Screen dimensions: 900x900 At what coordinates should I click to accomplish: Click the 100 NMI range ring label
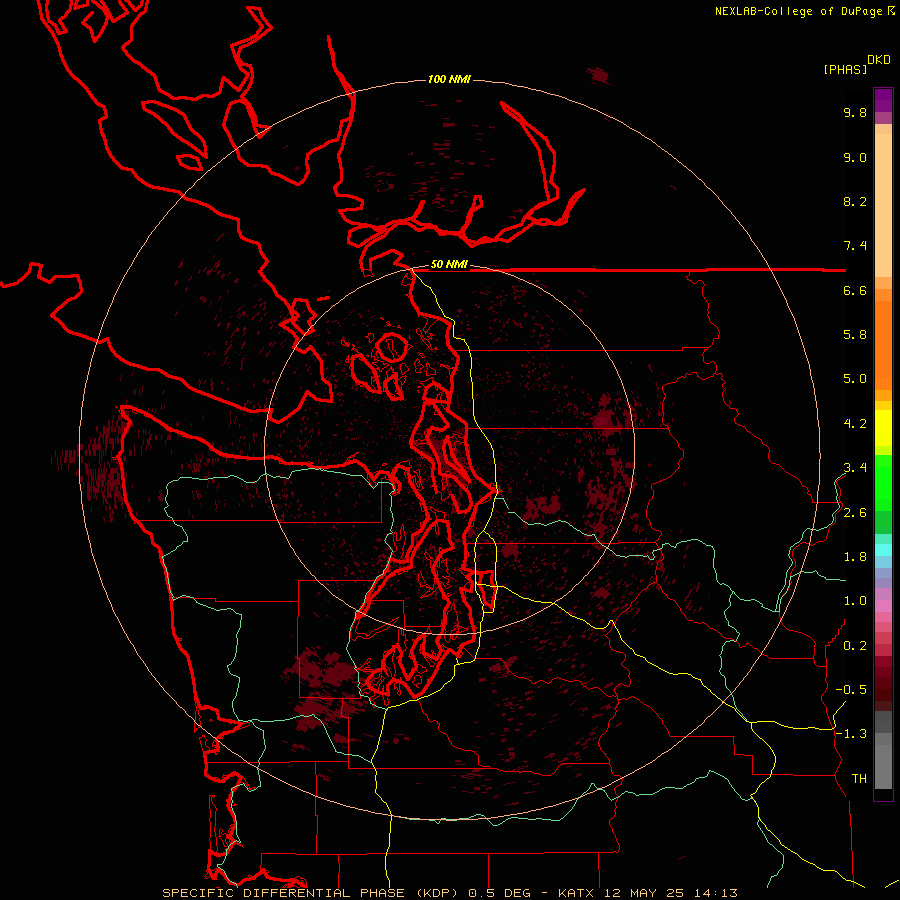tap(449, 79)
